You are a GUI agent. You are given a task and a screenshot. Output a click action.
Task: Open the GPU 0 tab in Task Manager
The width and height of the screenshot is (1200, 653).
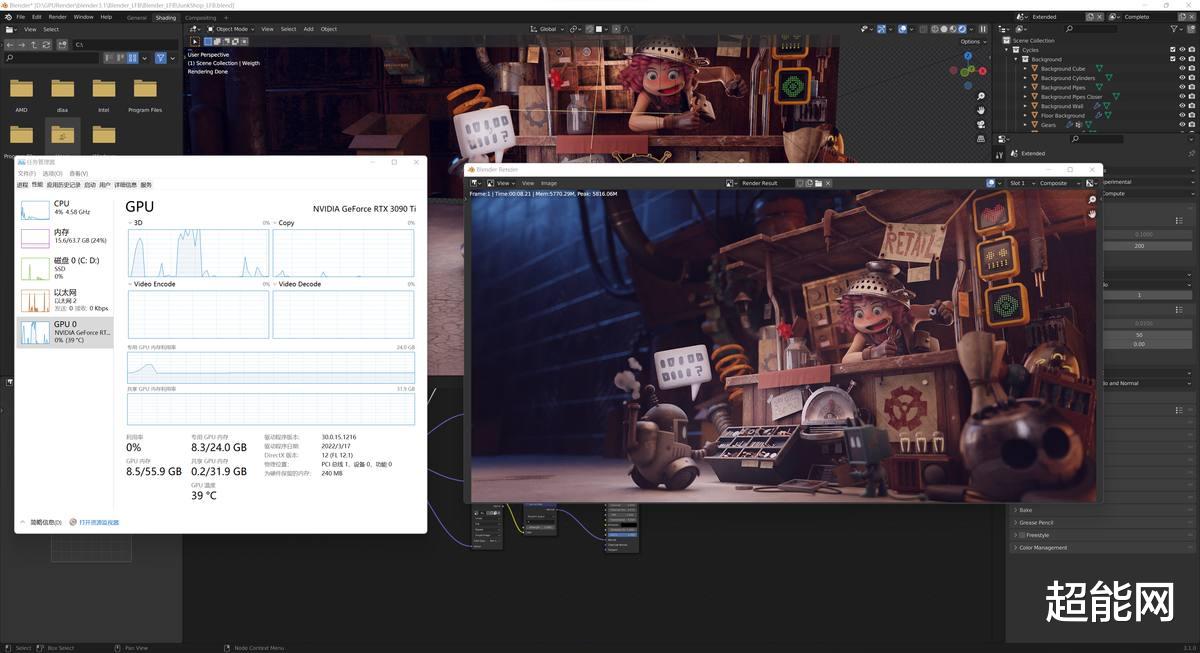64,330
